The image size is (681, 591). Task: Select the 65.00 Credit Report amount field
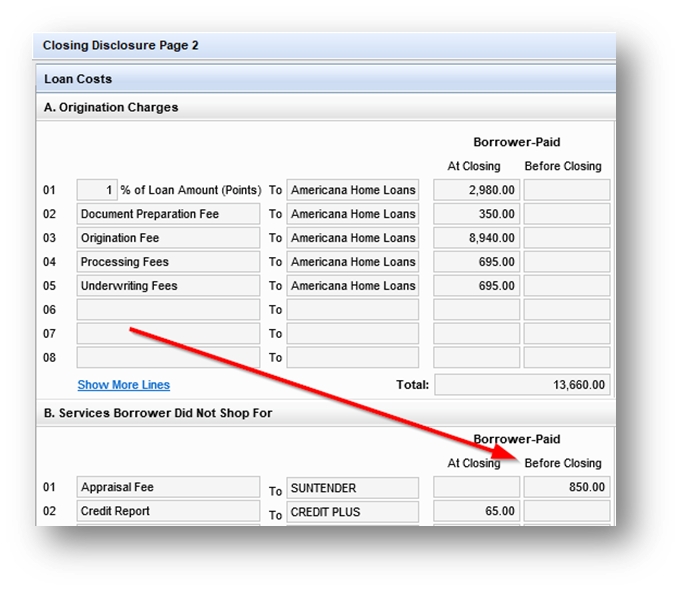476,512
